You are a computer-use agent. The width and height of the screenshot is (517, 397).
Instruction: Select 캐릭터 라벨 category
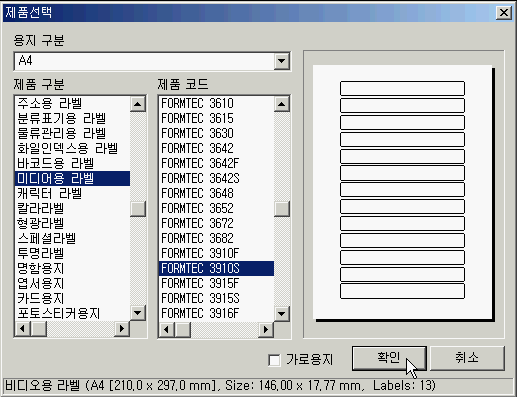pos(72,193)
